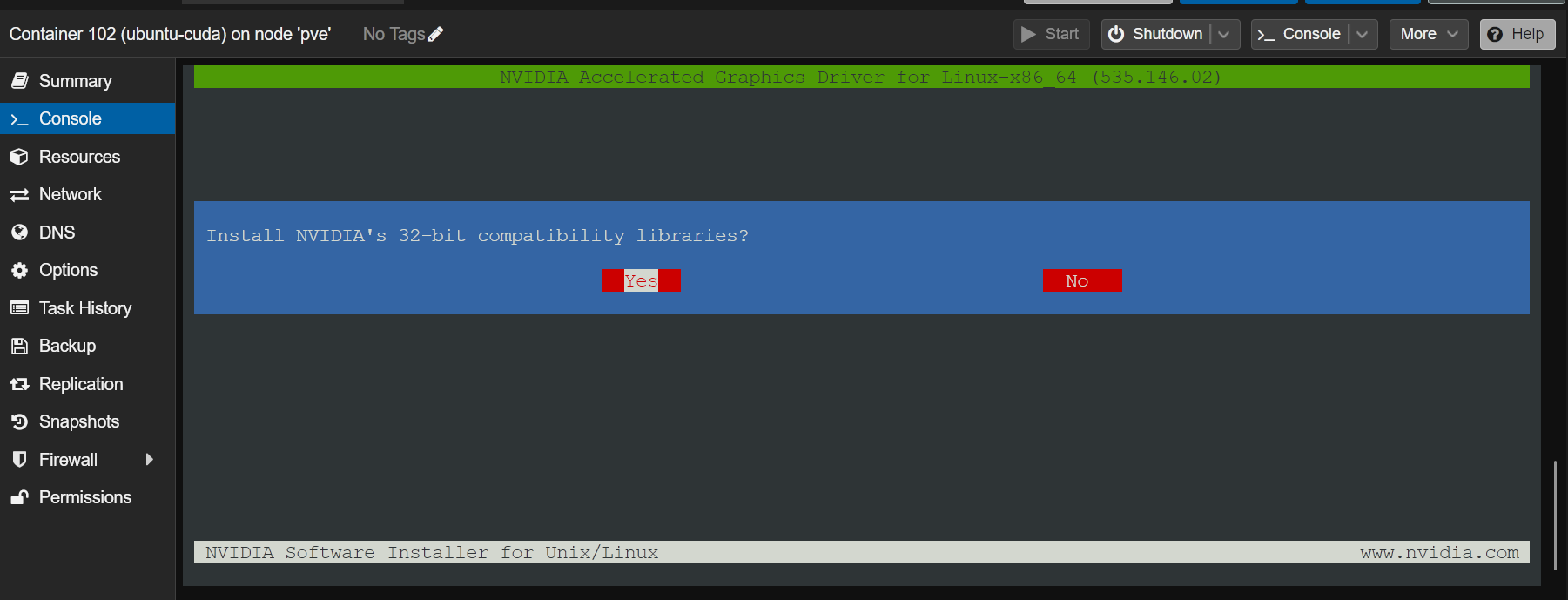1568x600 pixels.
Task: Click the container 102 title text
Action: [x=170, y=34]
